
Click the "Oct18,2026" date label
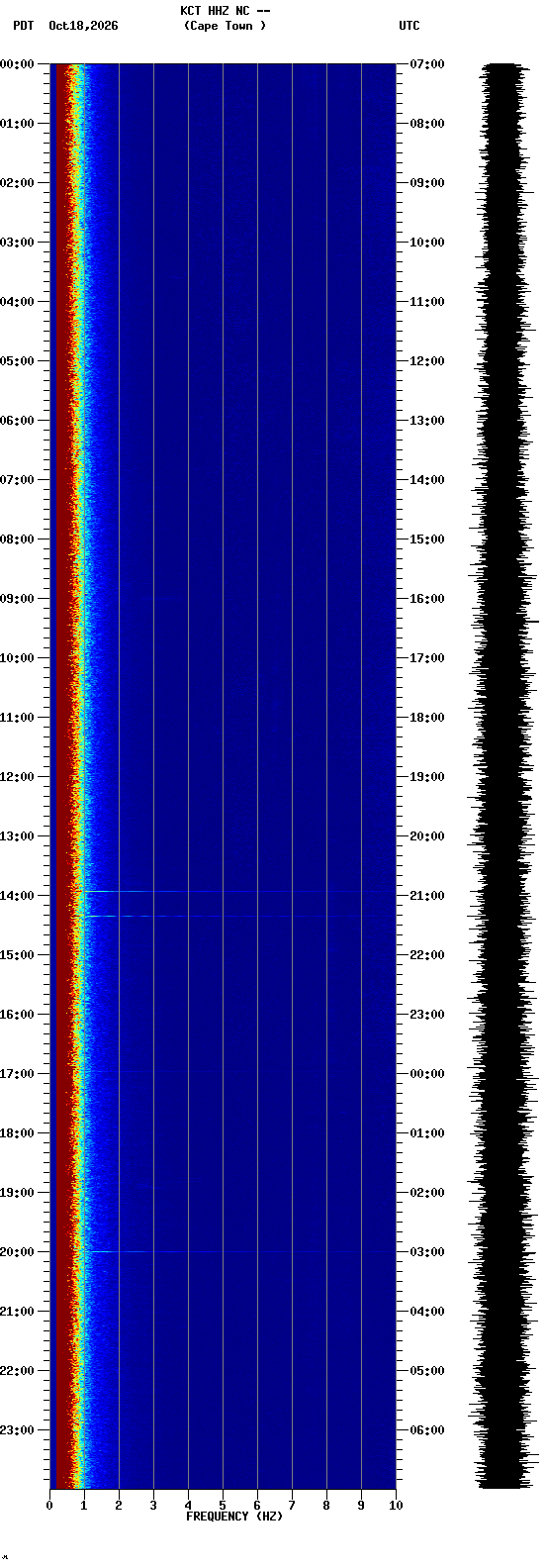point(83,26)
